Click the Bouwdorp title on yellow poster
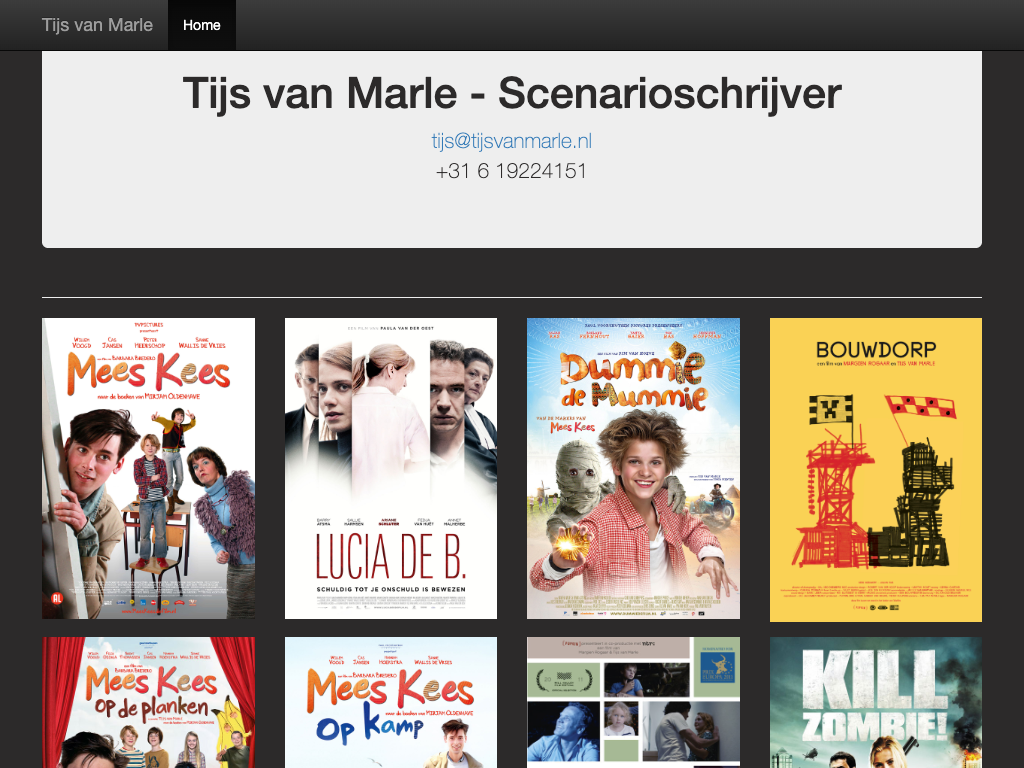The width and height of the screenshot is (1024, 768). click(876, 349)
